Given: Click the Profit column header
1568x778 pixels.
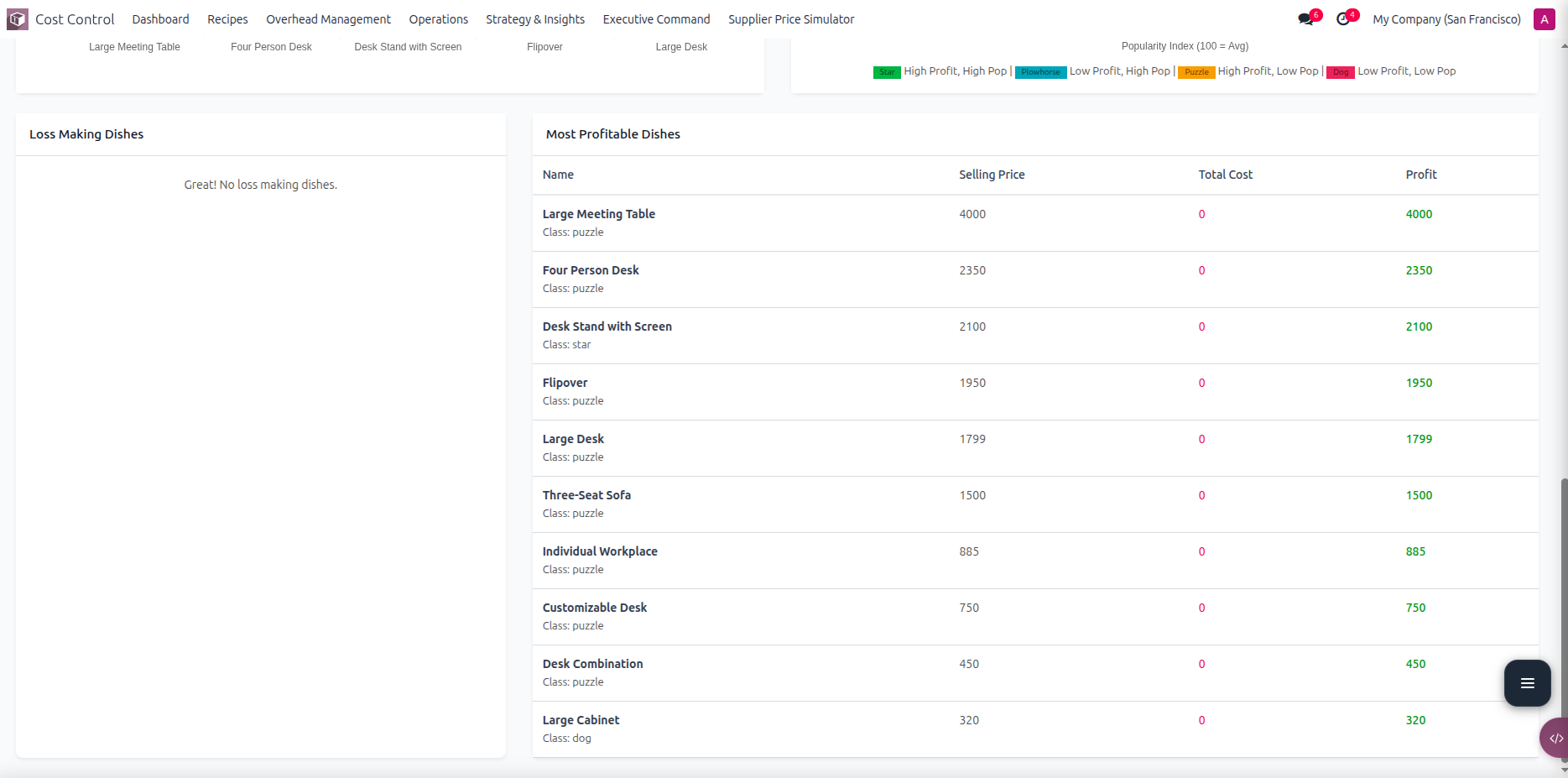Looking at the screenshot, I should tap(1421, 175).
